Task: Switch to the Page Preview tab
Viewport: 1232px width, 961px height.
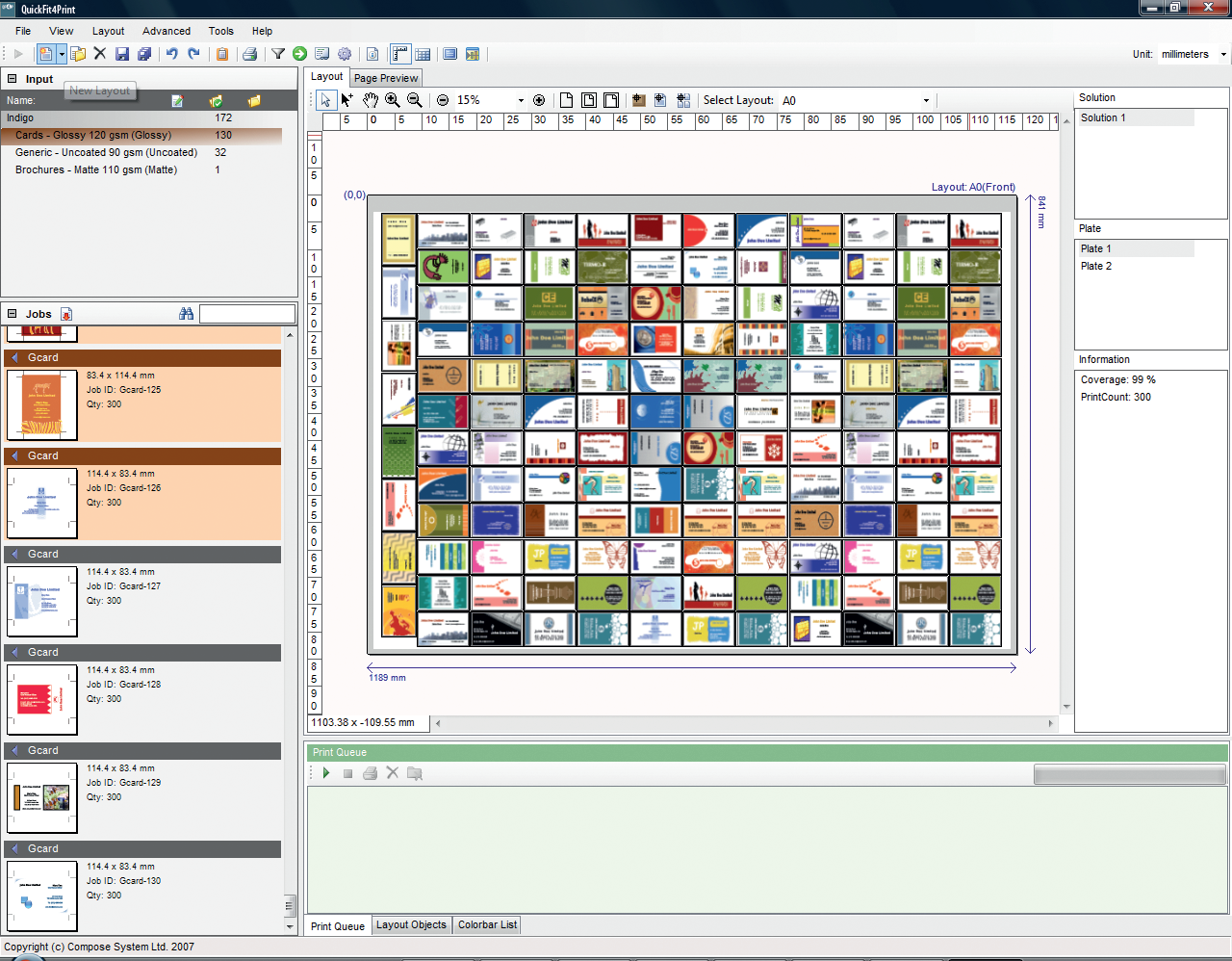Action: [386, 78]
